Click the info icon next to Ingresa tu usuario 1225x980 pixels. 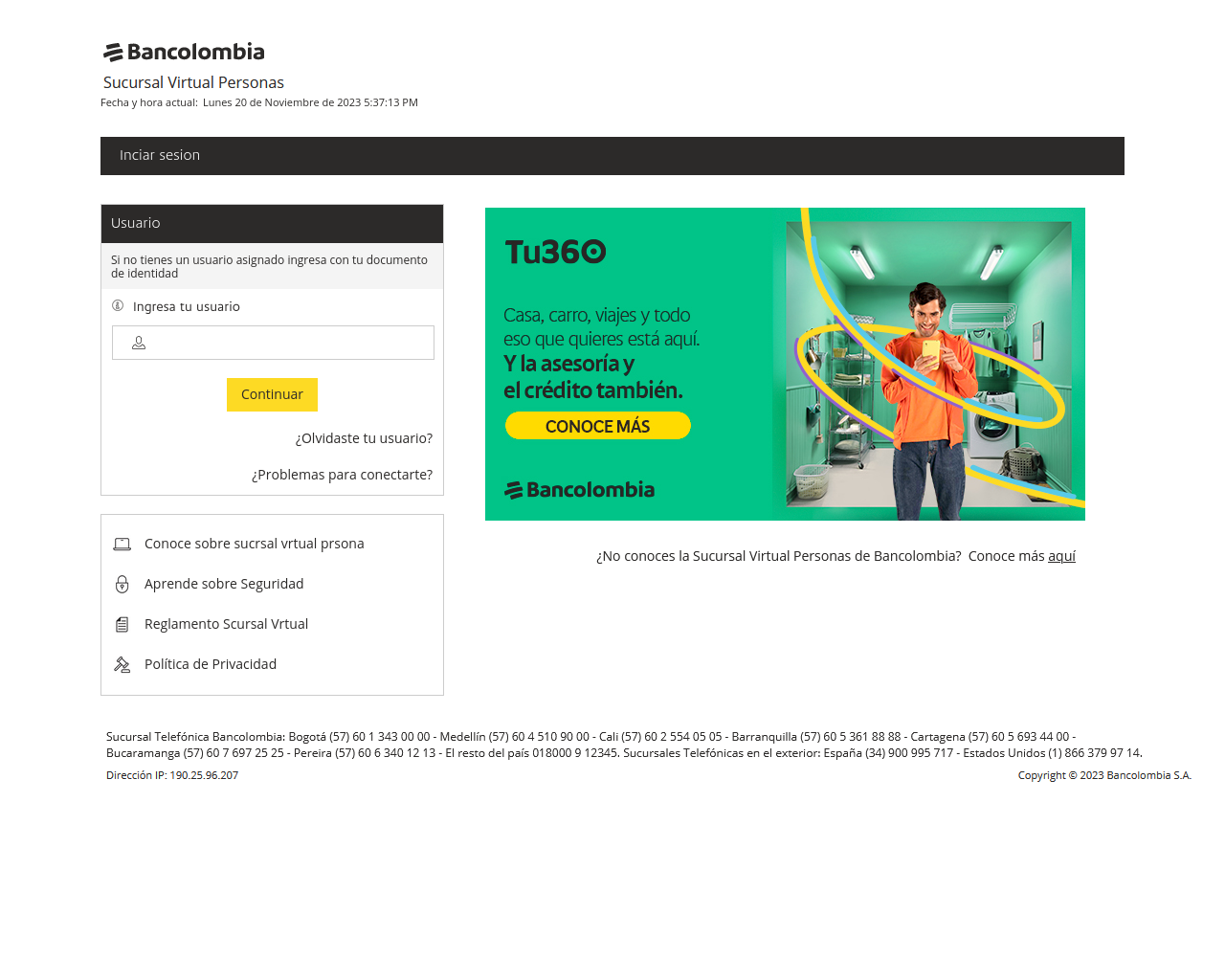point(118,306)
